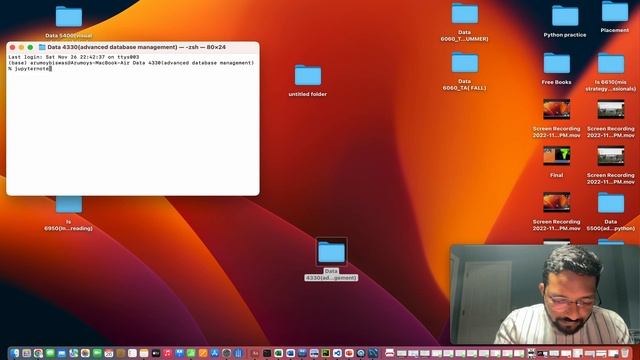Open Photos app in the Dock
This screenshot has height=360, width=640.
(85, 353)
